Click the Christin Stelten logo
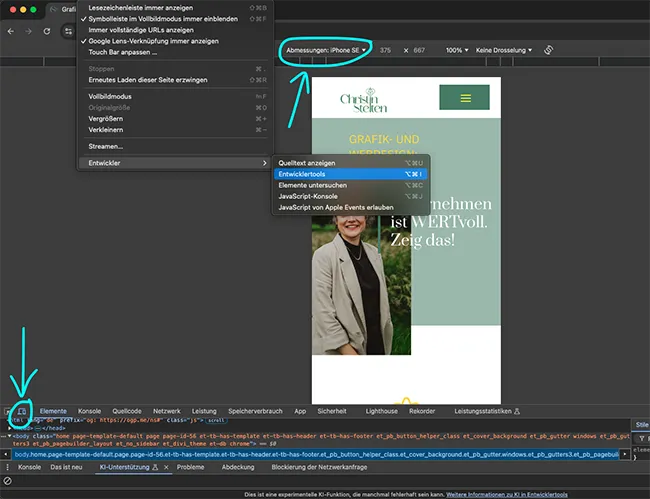 click(364, 100)
